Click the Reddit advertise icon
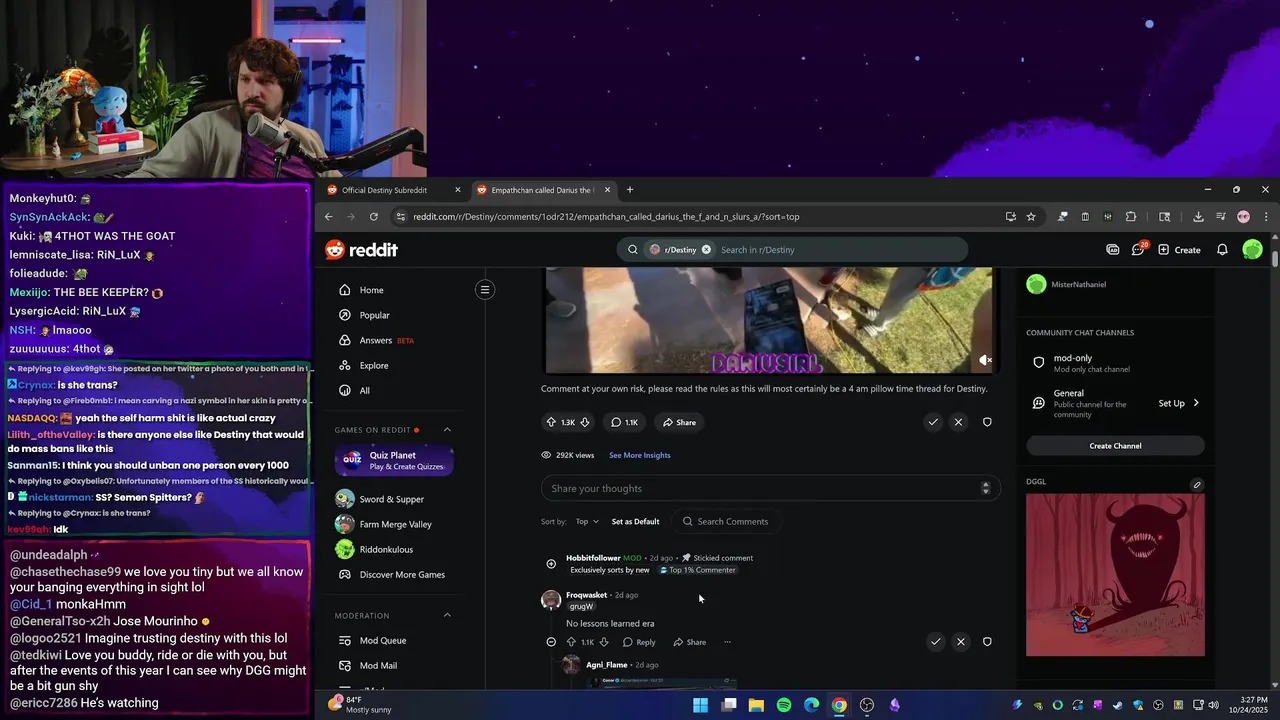This screenshot has height=720, width=1280. click(x=1112, y=250)
